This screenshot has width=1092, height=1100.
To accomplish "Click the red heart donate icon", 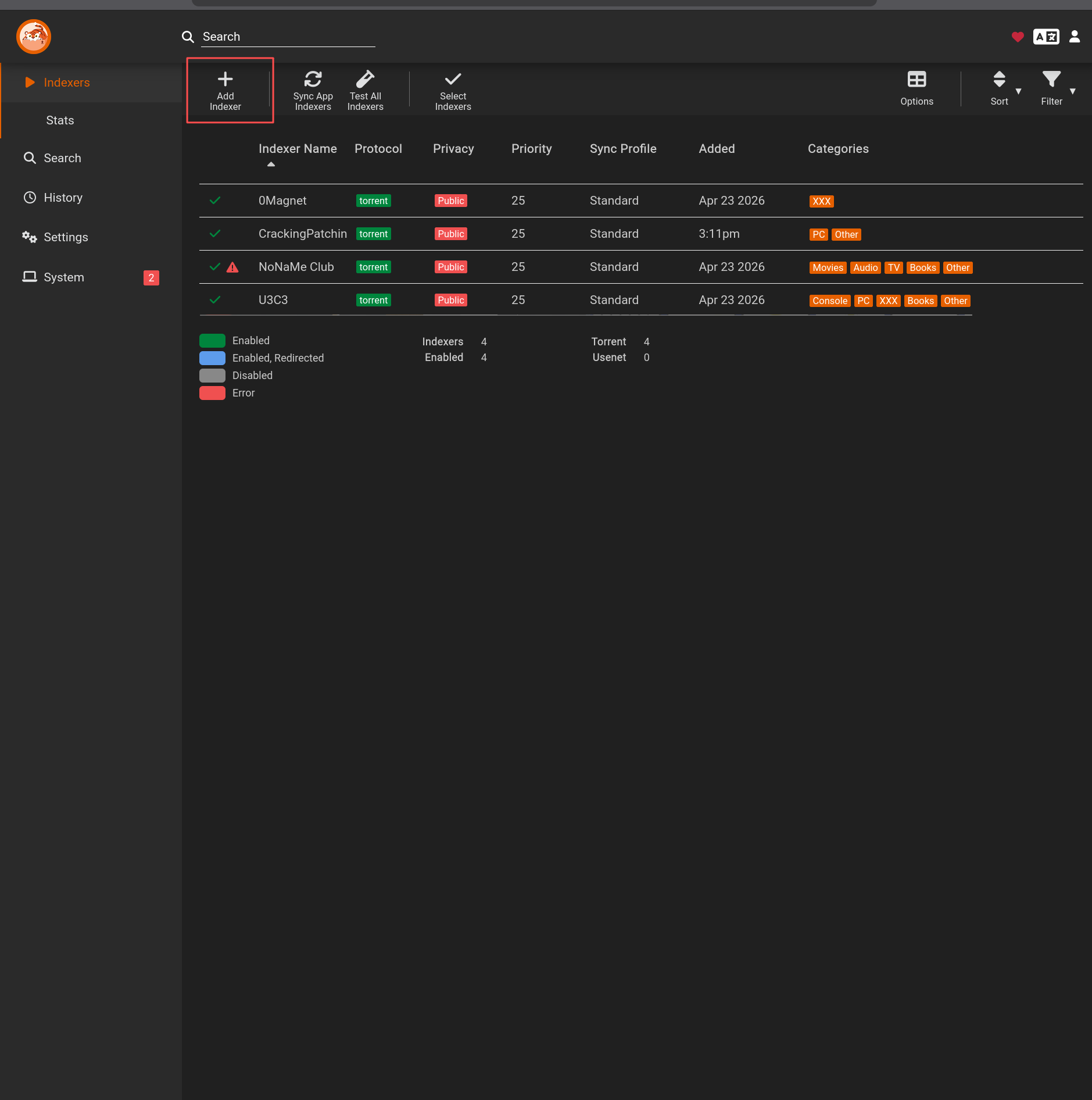I will (1017, 37).
